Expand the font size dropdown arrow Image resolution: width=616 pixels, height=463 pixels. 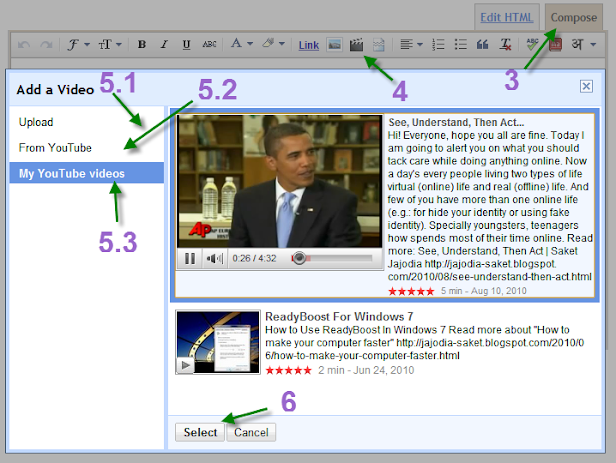[x=119, y=44]
